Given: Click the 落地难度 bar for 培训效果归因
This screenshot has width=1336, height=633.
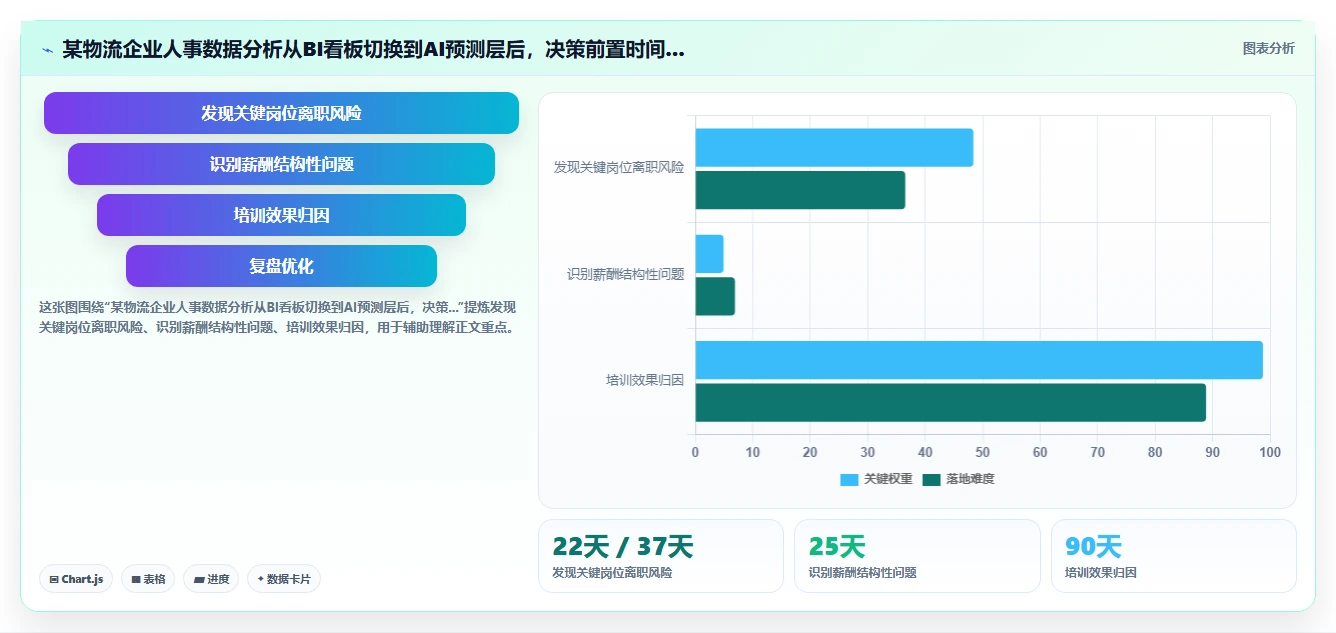Looking at the screenshot, I should point(951,402).
